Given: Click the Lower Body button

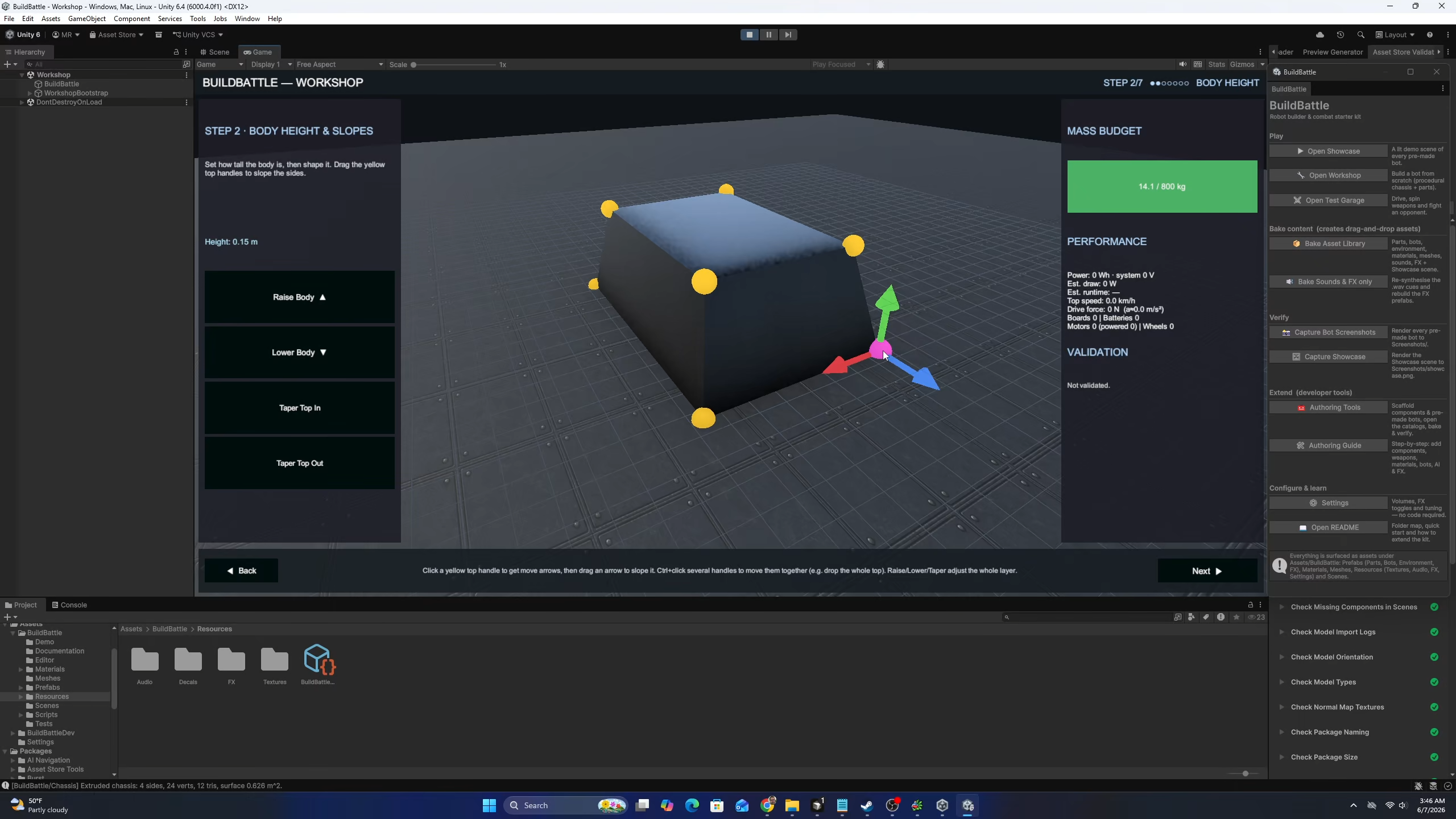Looking at the screenshot, I should click(x=299, y=352).
